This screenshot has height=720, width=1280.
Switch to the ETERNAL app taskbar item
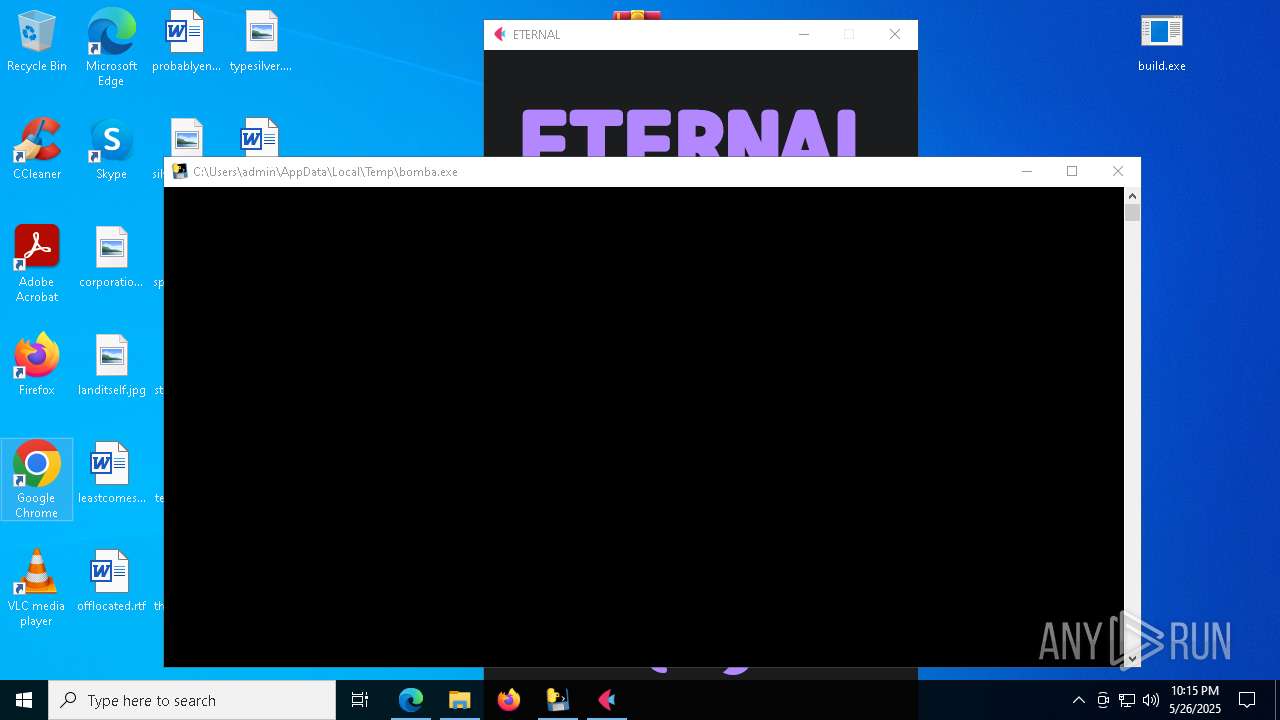coord(606,700)
